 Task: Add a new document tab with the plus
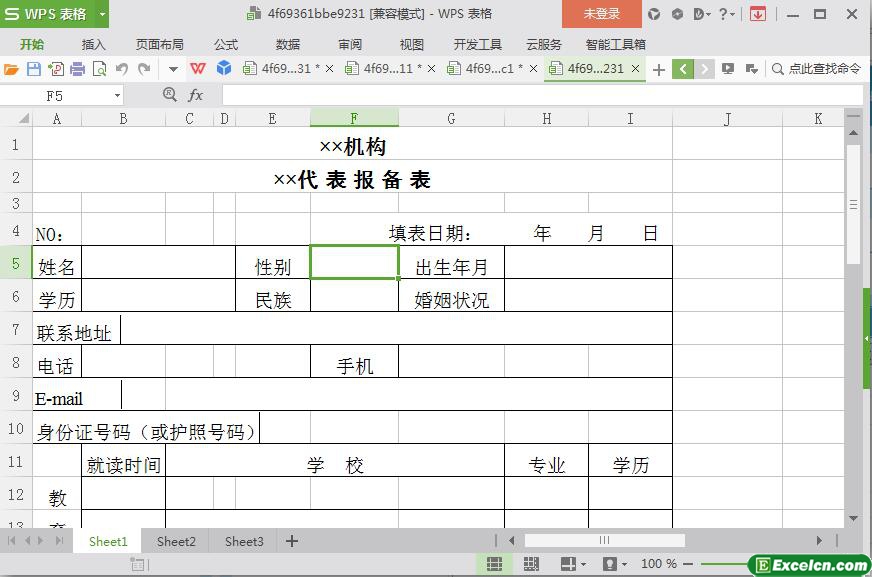point(659,69)
